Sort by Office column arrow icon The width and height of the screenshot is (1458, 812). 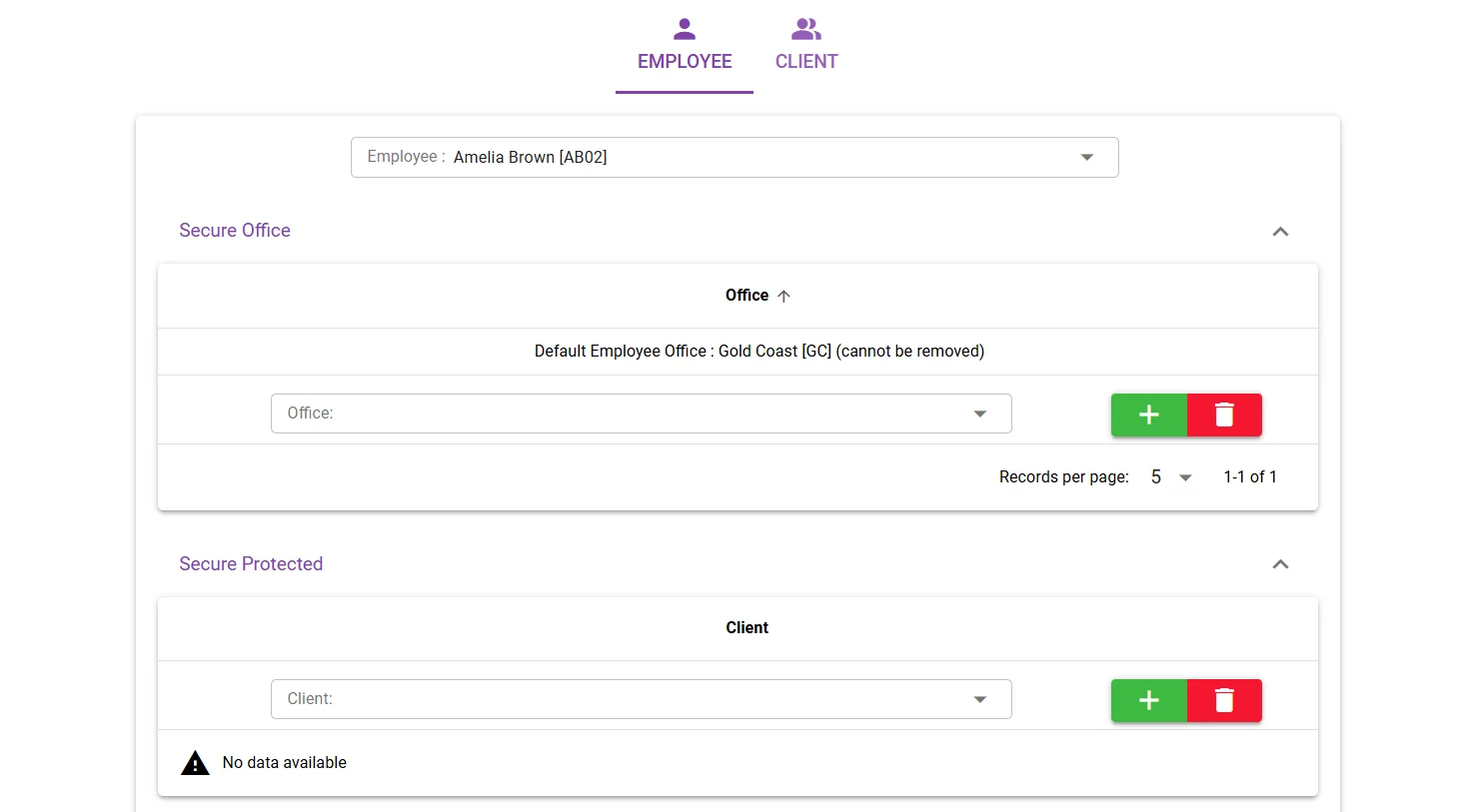click(784, 296)
